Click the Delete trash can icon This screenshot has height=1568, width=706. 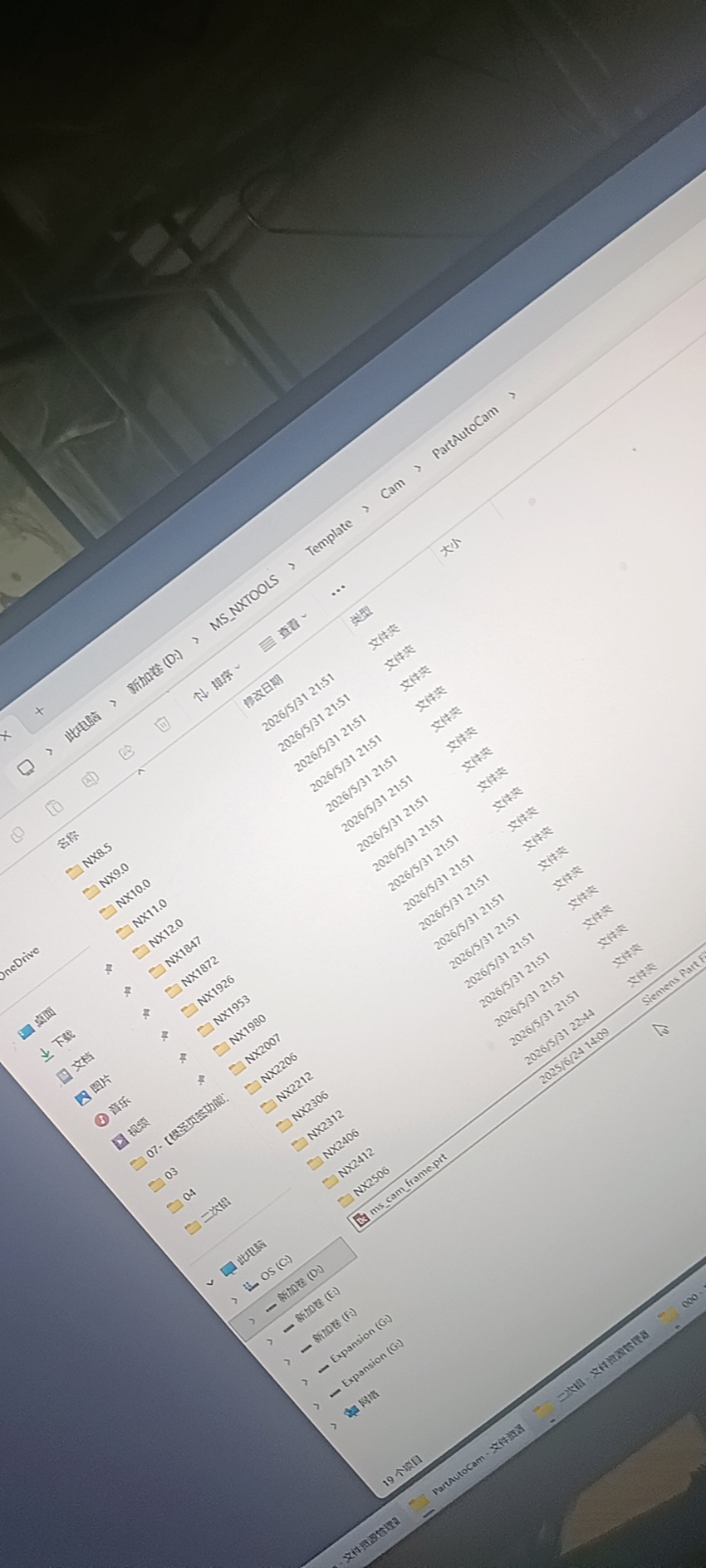click(162, 724)
